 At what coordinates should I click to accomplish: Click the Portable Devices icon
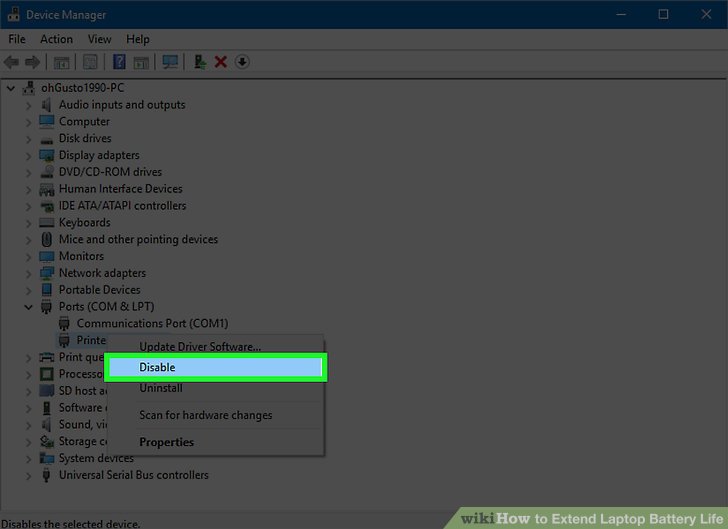[46, 290]
